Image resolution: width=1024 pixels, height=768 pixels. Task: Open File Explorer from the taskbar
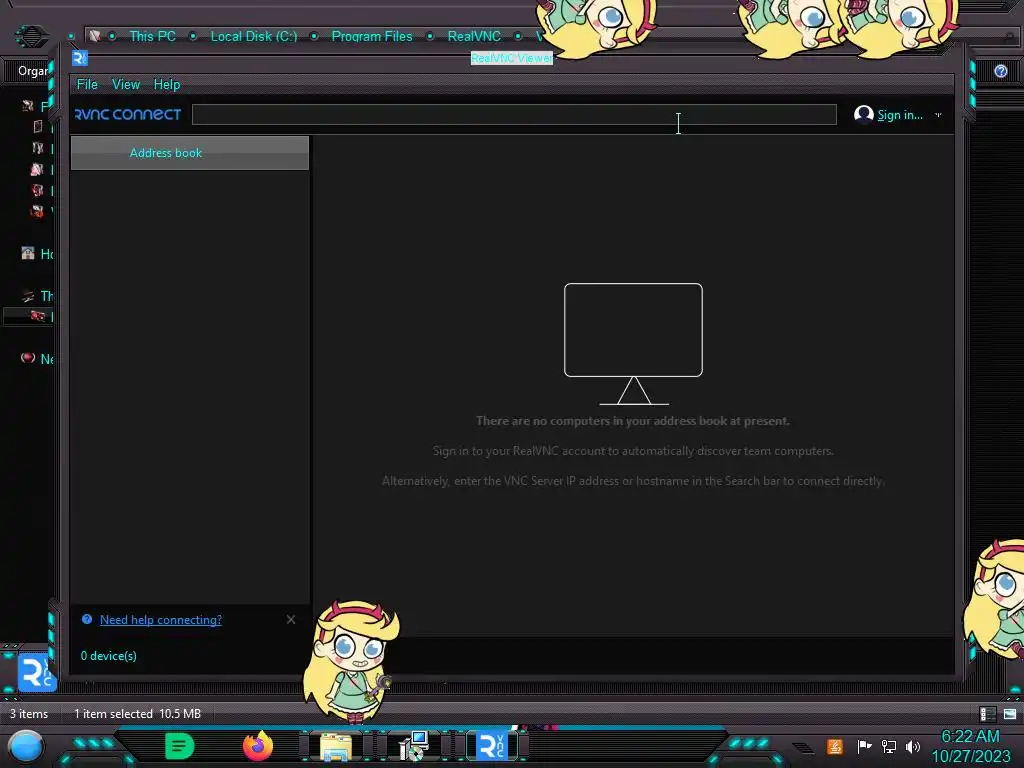click(336, 746)
